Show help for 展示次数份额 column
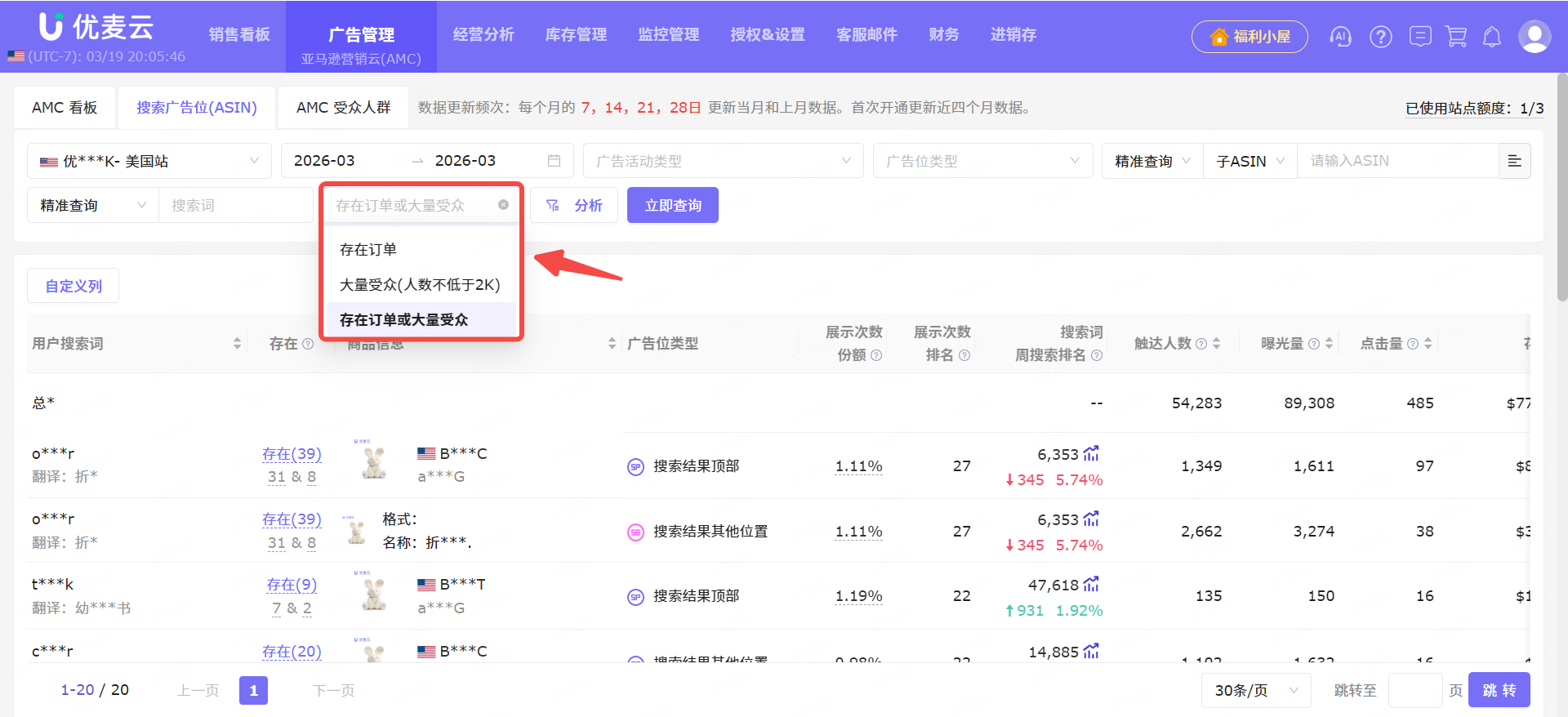The width and height of the screenshot is (1568, 717). (876, 355)
